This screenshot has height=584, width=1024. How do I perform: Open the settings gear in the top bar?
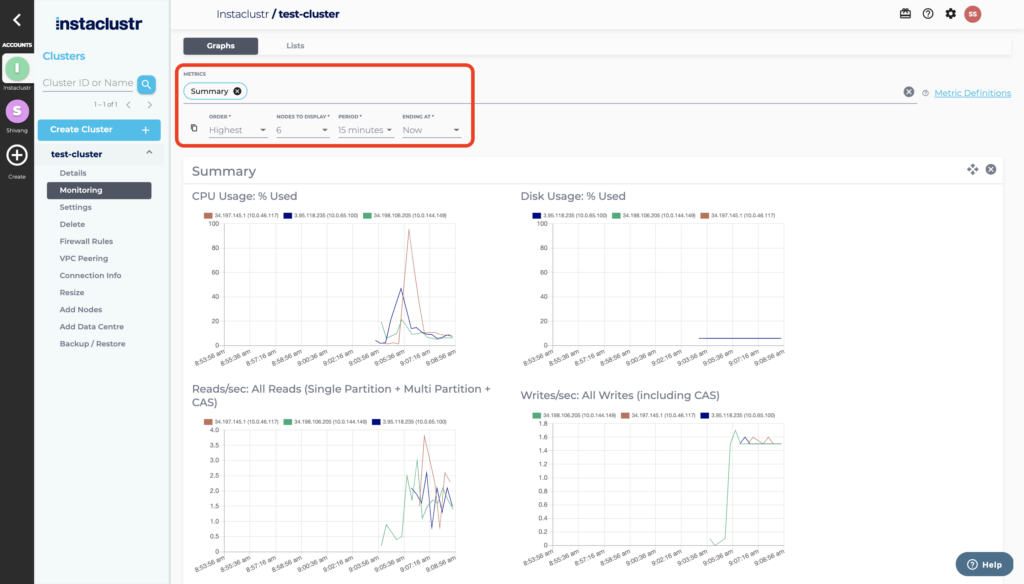(x=950, y=14)
